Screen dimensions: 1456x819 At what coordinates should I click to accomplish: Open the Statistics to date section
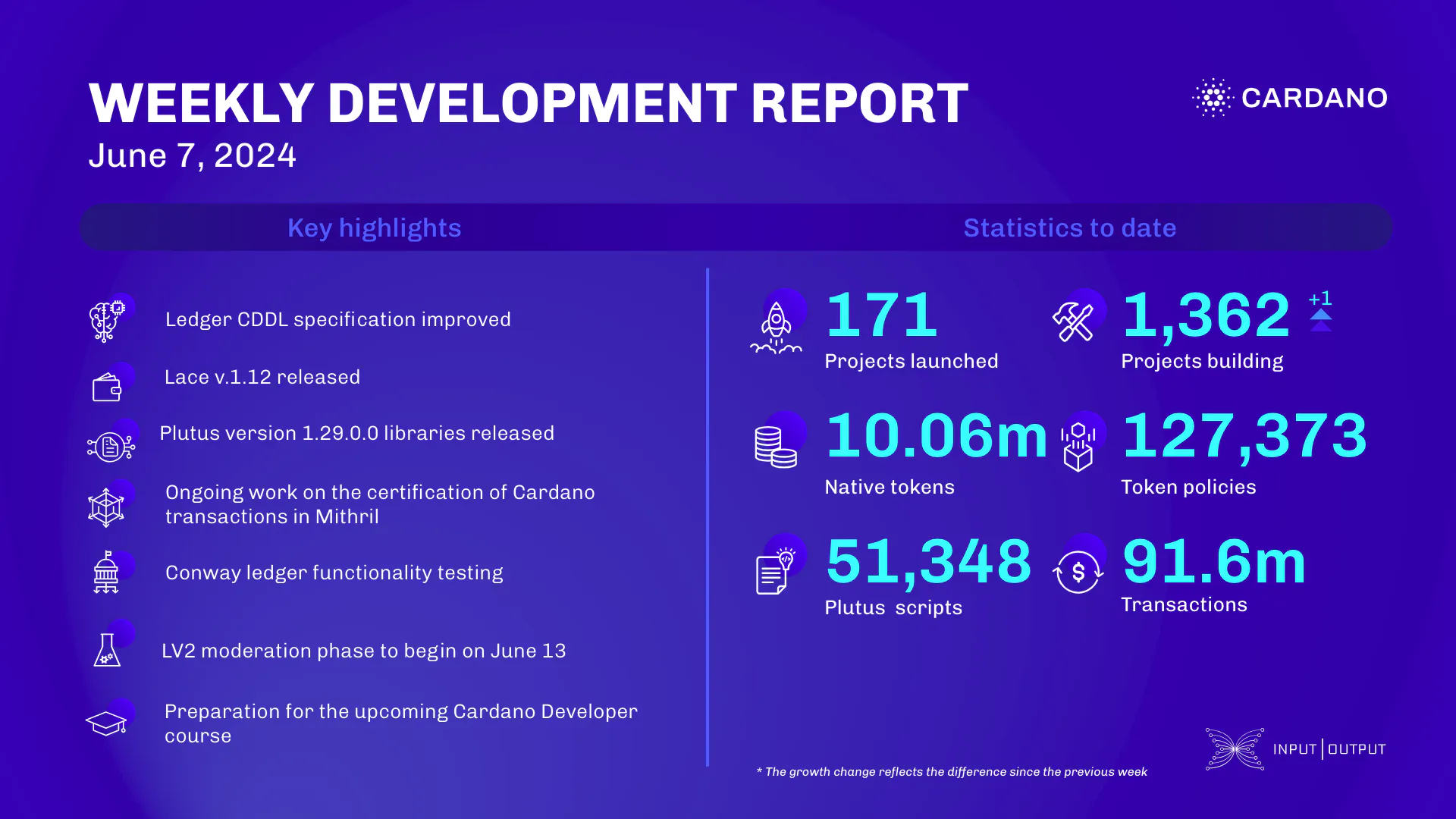click(1069, 227)
